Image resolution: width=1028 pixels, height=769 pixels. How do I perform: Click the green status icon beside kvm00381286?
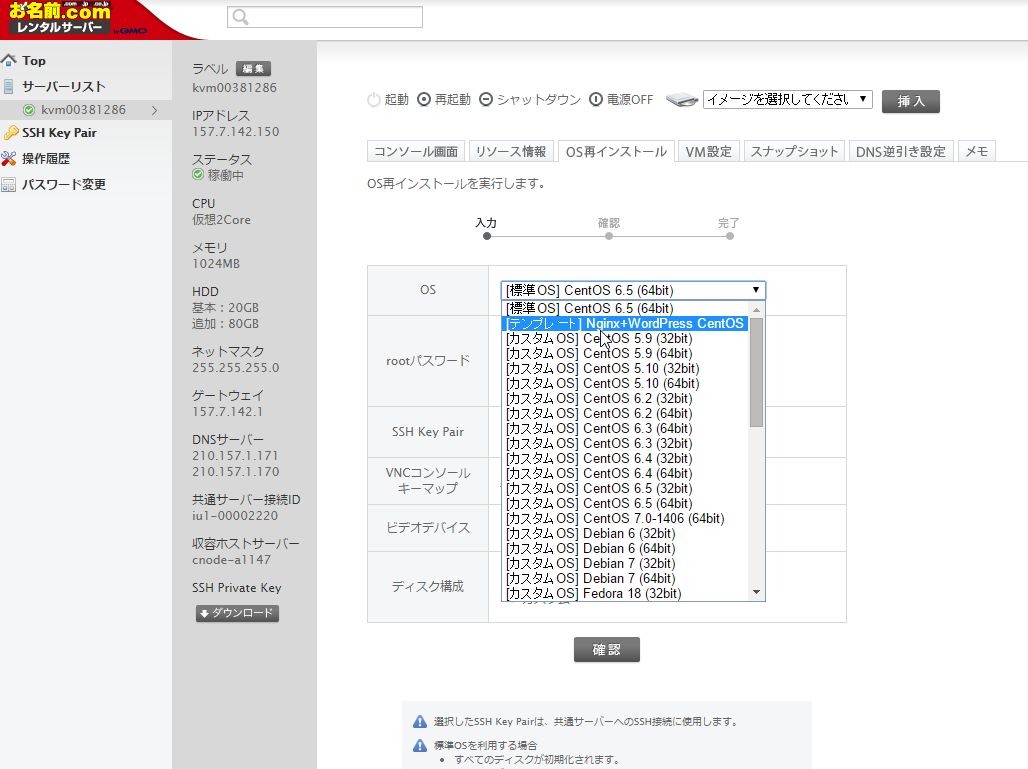tap(29, 110)
